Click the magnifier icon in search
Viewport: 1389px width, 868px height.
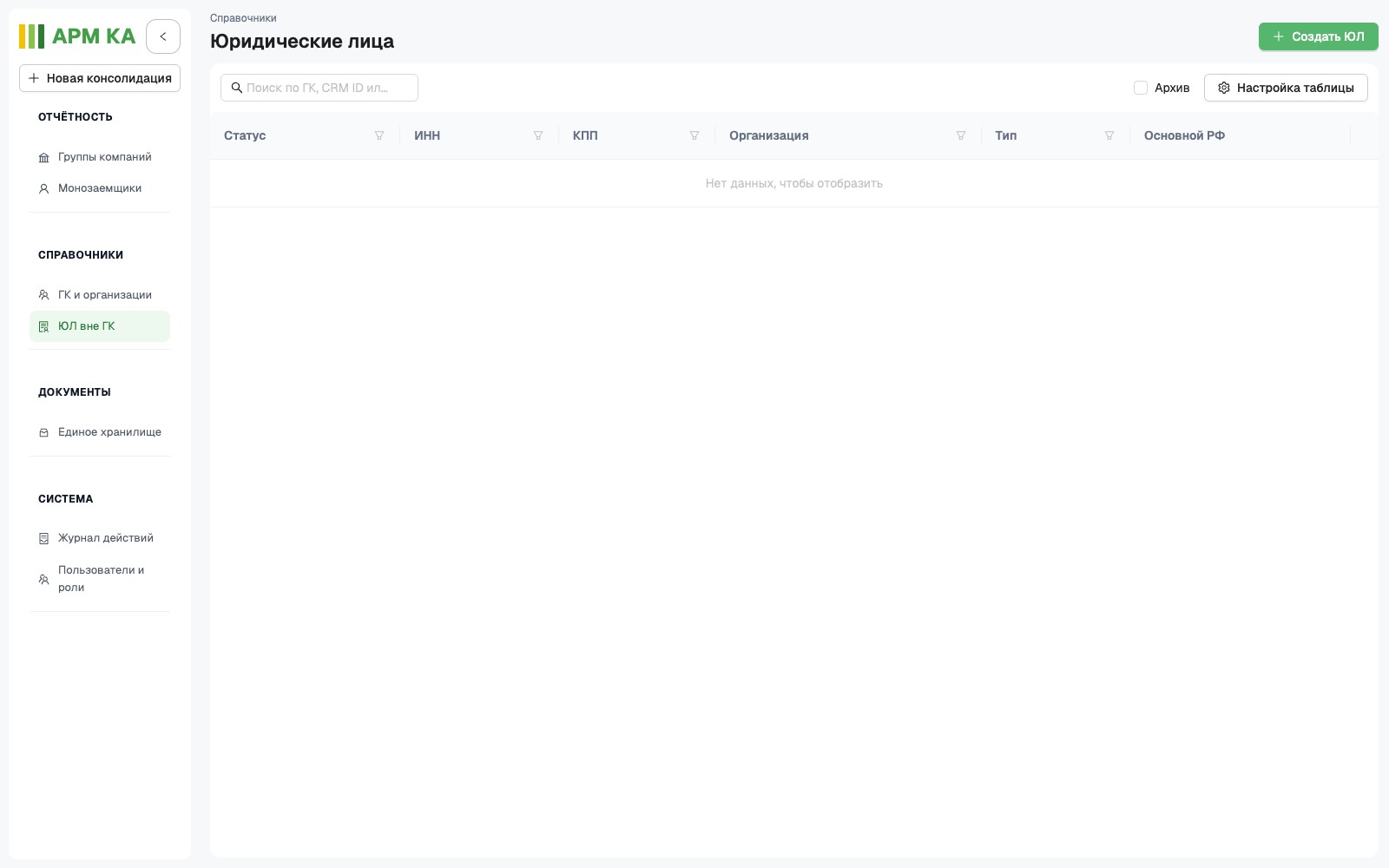[x=236, y=88]
